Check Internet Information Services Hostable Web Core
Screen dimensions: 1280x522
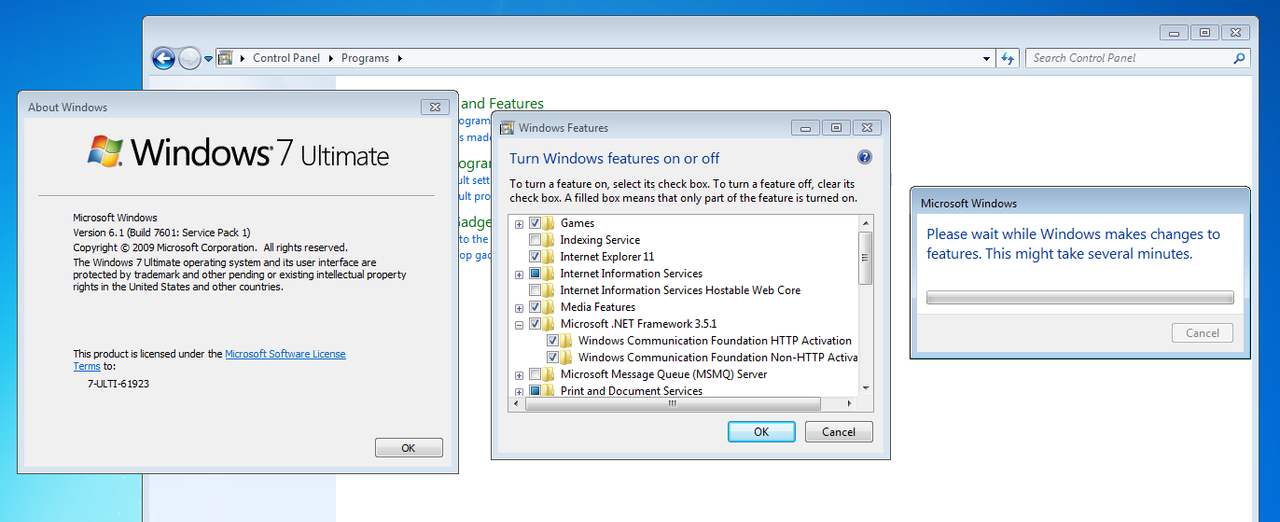535,290
